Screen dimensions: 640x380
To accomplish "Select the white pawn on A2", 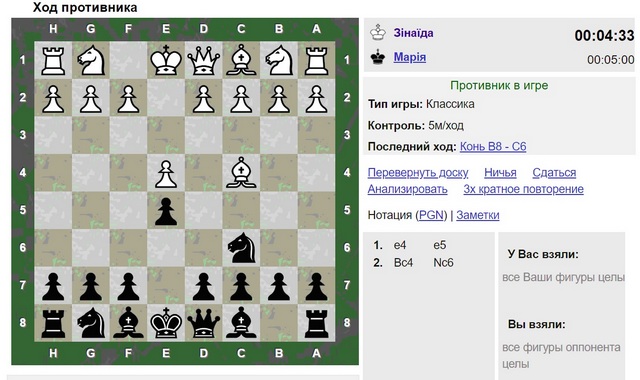I will click(316, 98).
